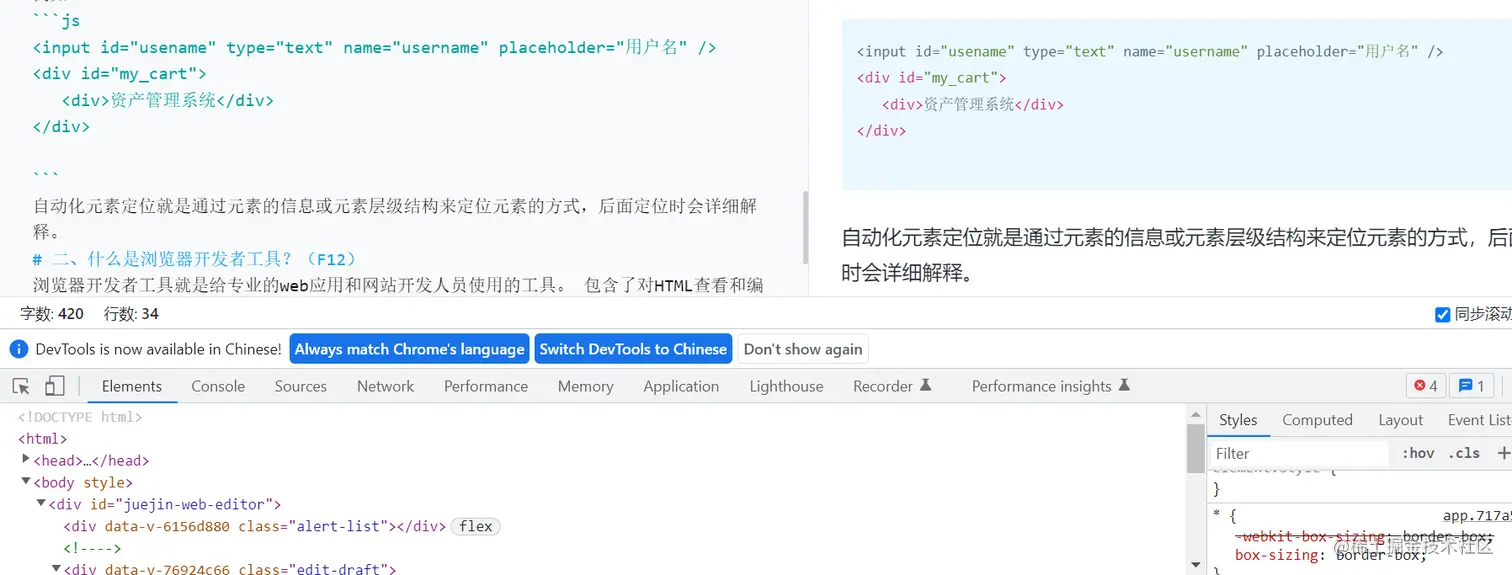The width and height of the screenshot is (1512, 575).
Task: Select the Computed sidebar tab
Action: (x=1317, y=420)
